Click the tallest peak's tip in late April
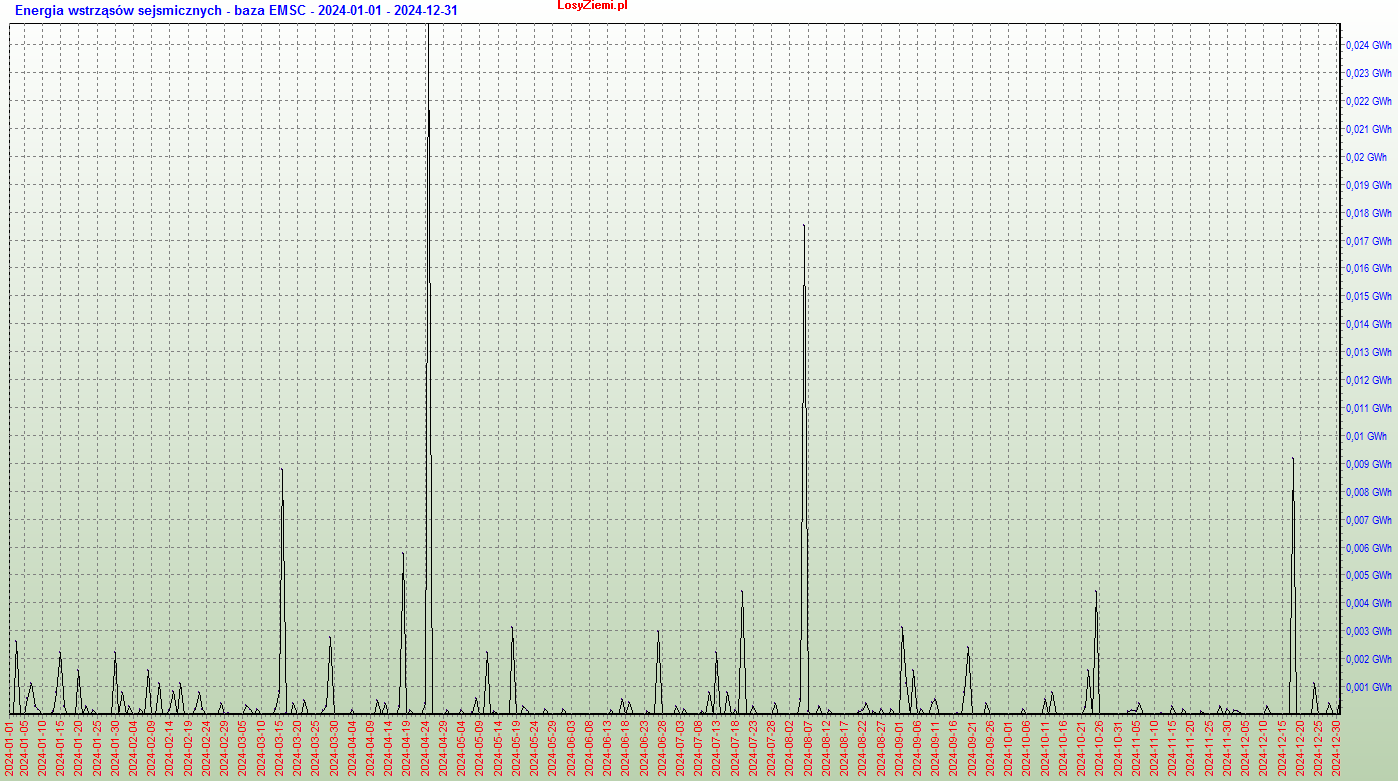Image resolution: width=1398 pixels, height=781 pixels. coord(428,28)
